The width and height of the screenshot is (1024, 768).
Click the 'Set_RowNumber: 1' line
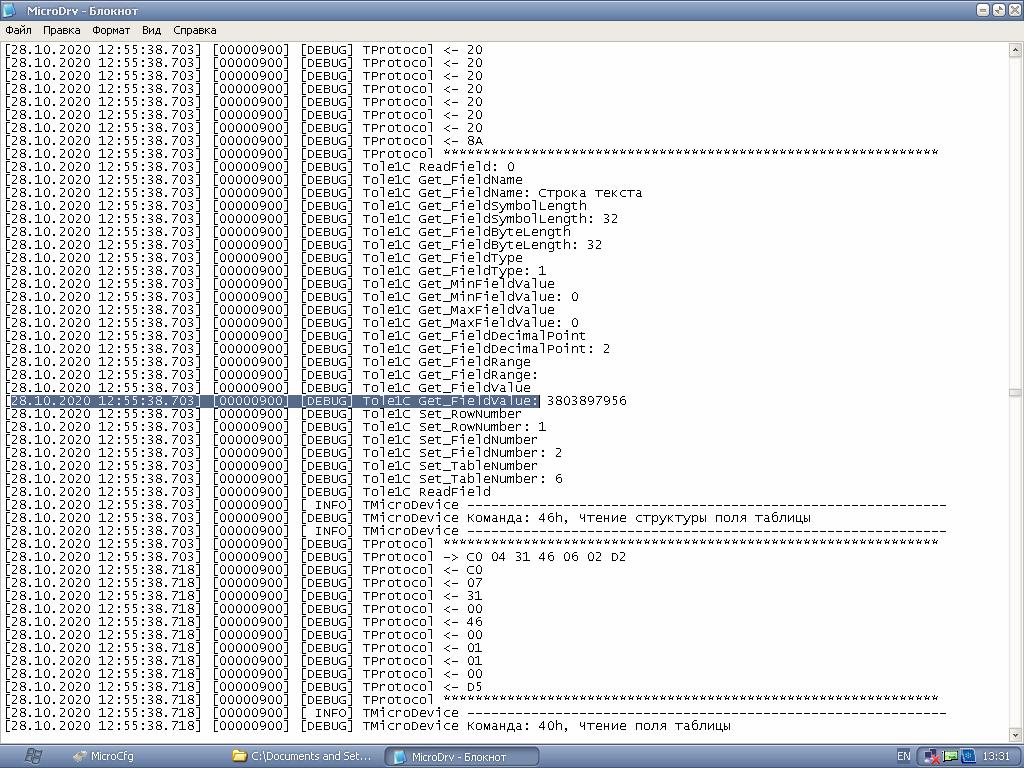pyautogui.click(x=276, y=427)
